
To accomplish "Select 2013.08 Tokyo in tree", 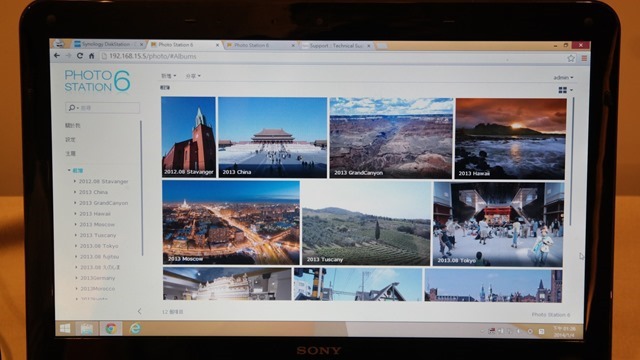I will pyautogui.click(x=99, y=246).
